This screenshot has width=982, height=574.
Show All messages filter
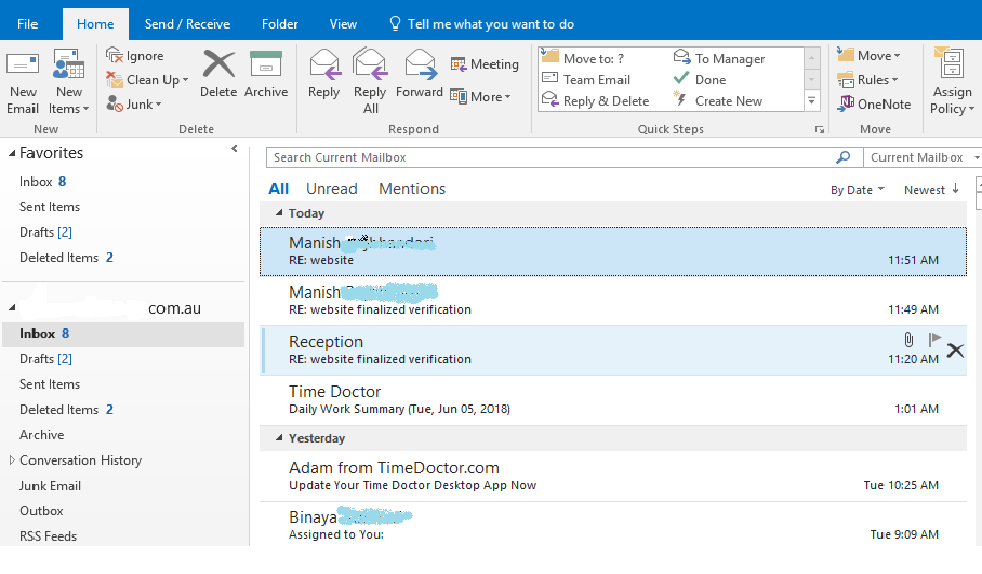tap(279, 189)
